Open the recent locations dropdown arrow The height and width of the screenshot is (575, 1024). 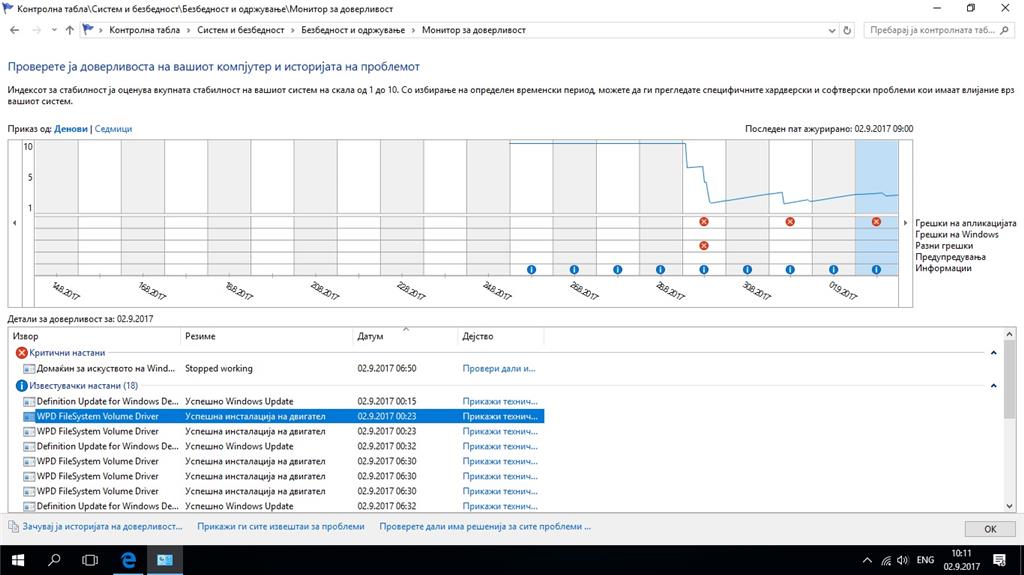pos(54,30)
